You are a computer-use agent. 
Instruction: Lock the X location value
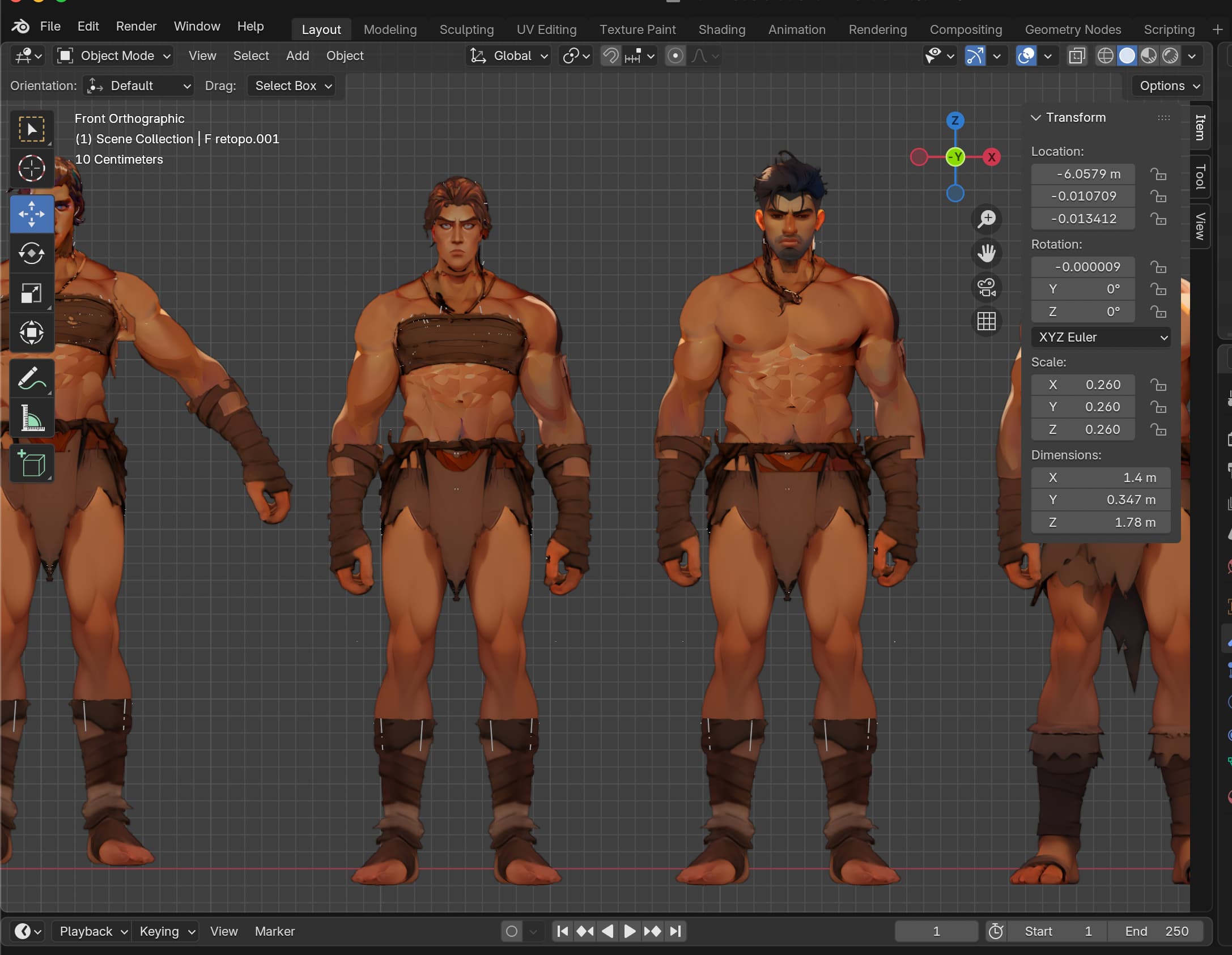pos(1158,174)
